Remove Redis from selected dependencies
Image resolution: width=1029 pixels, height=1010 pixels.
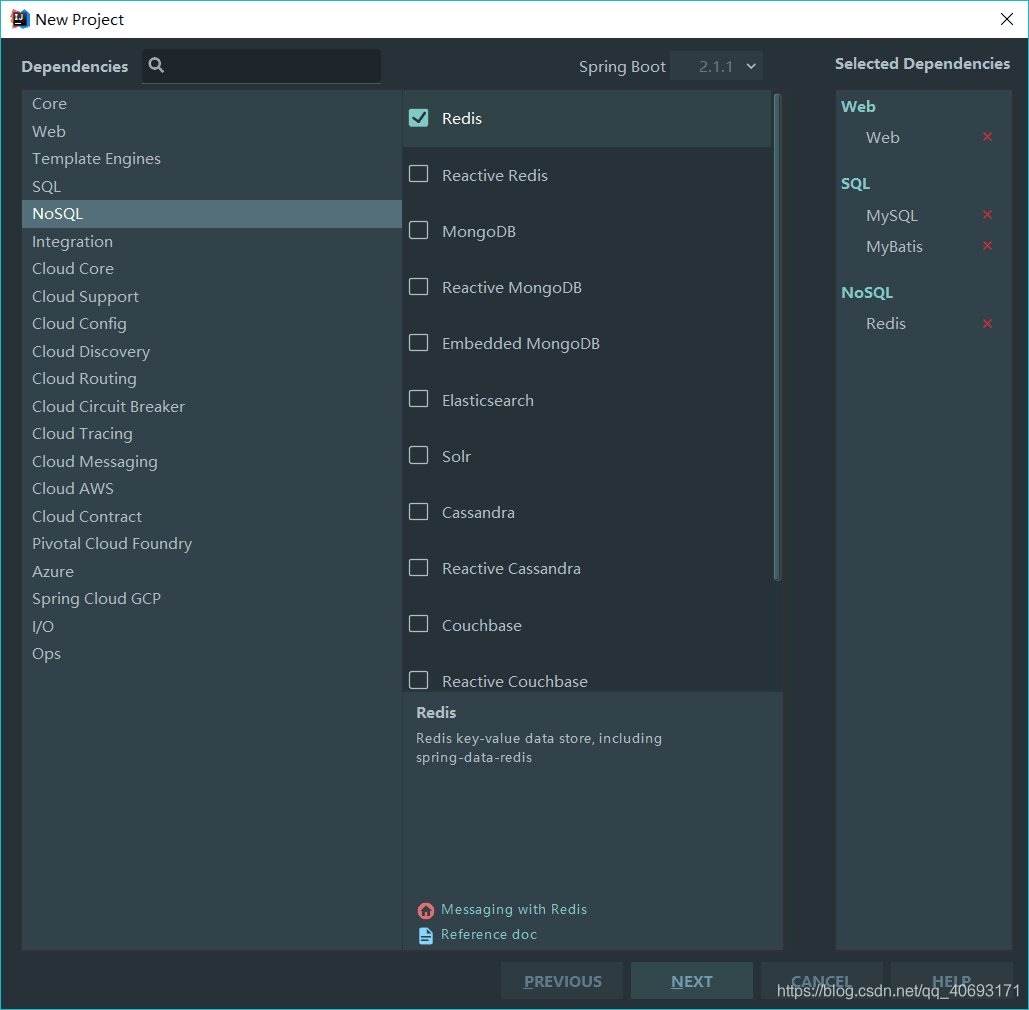[x=987, y=324]
